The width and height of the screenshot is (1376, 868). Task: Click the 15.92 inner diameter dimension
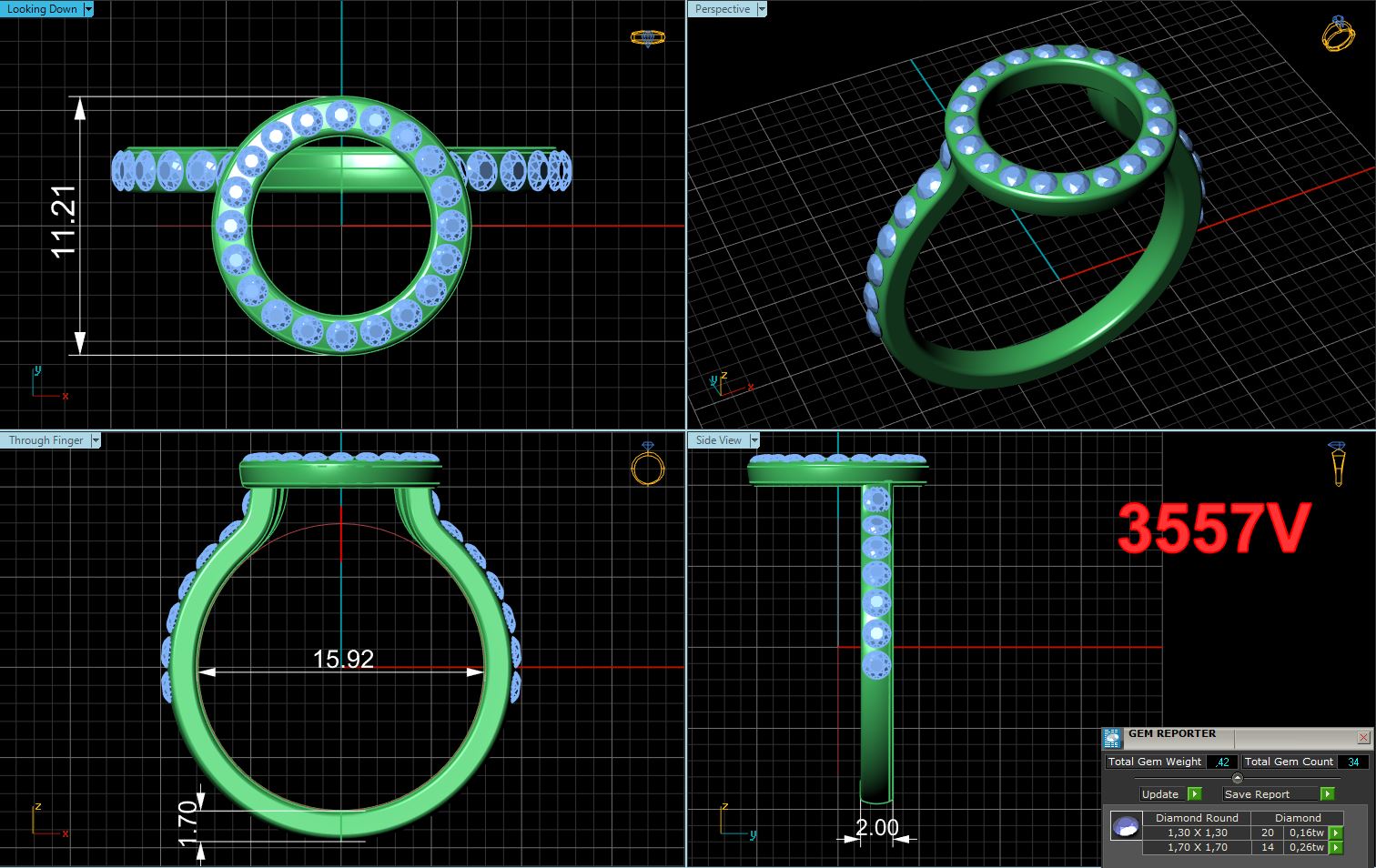(x=343, y=659)
